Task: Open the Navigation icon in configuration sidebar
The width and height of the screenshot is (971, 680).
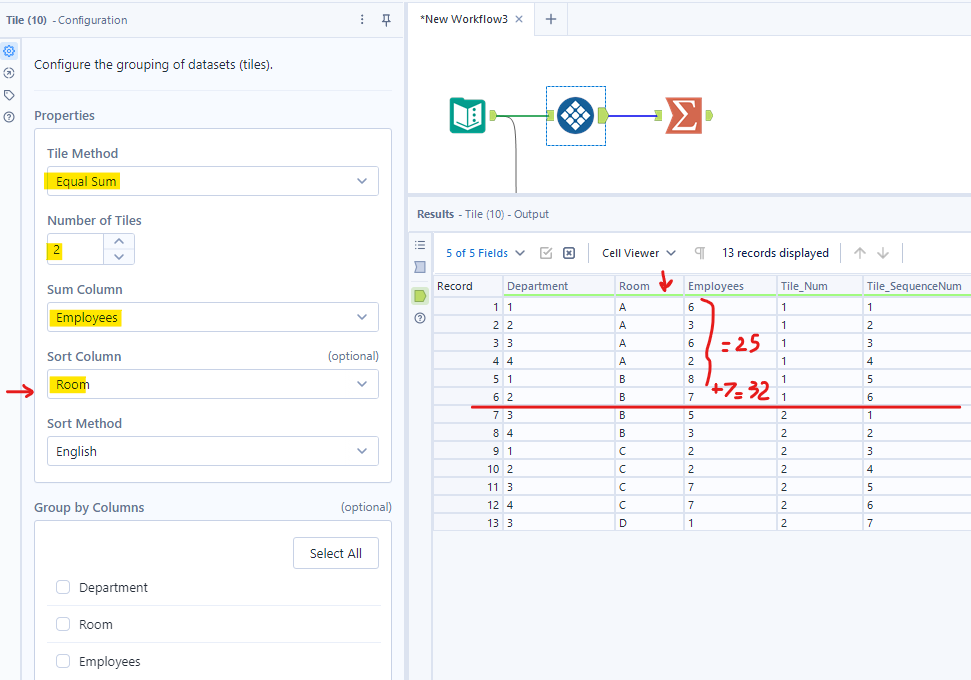Action: [x=9, y=73]
